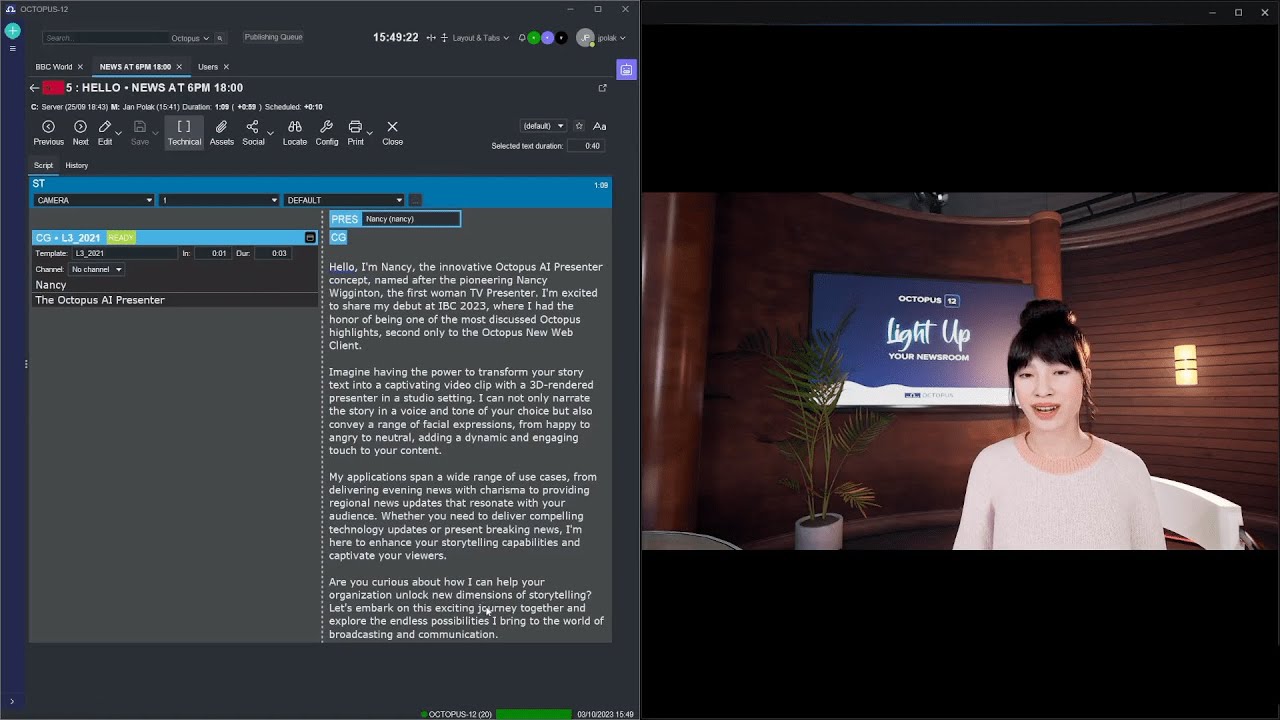Viewport: 1280px width, 720px height.
Task: Expand the Edit dropdown arrow
Action: [x=118, y=133]
